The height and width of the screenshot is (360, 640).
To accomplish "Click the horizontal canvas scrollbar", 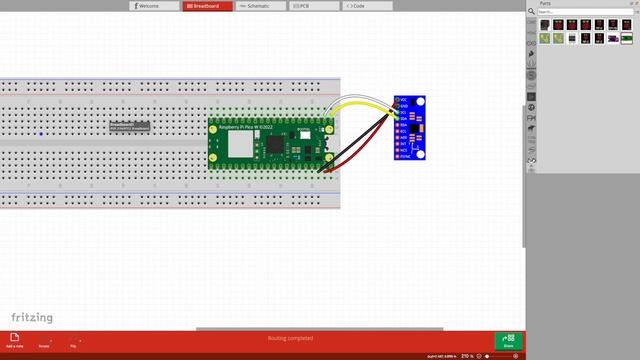I will coord(320,329).
